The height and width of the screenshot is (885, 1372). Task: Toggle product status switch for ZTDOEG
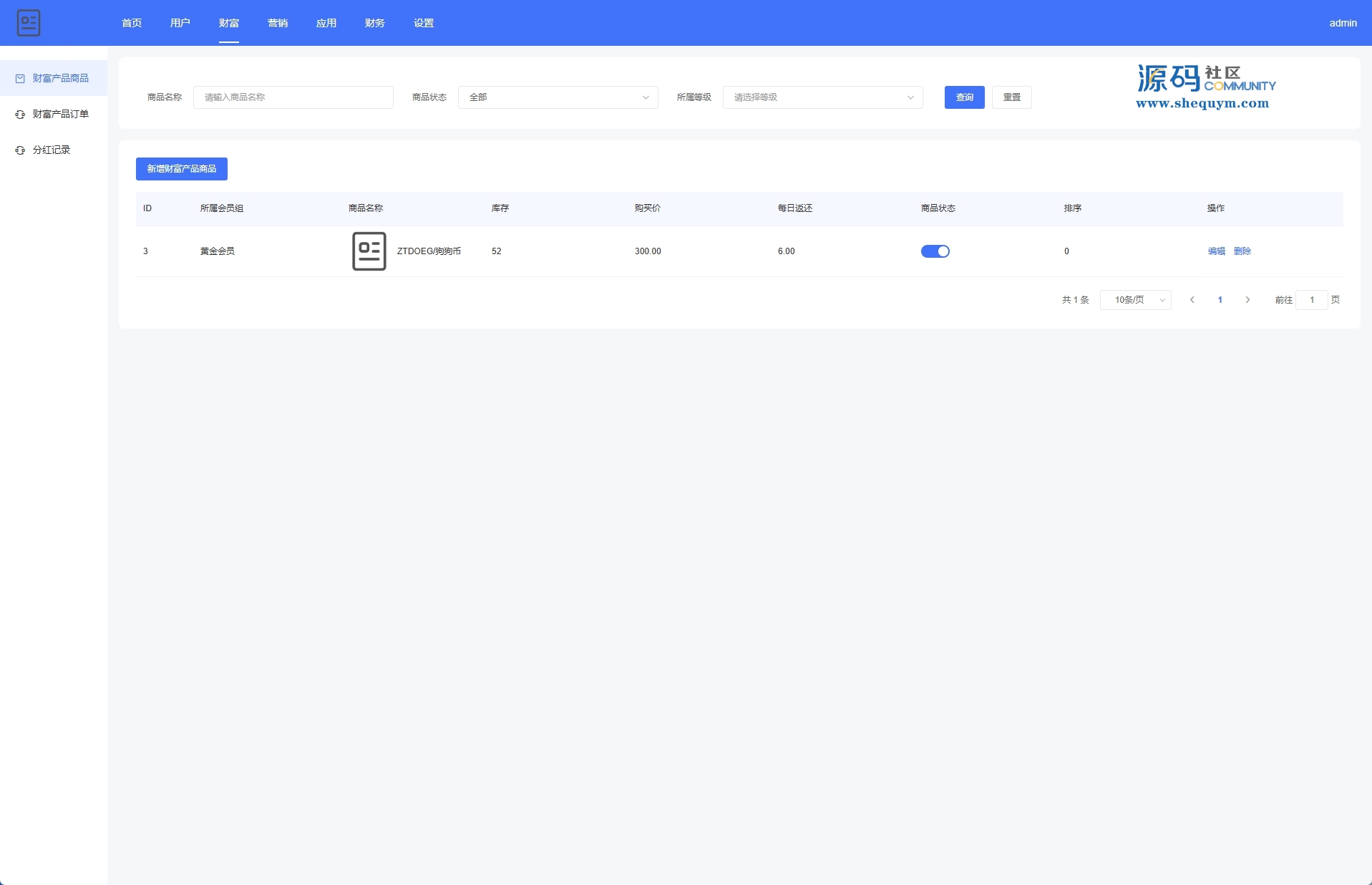click(935, 251)
